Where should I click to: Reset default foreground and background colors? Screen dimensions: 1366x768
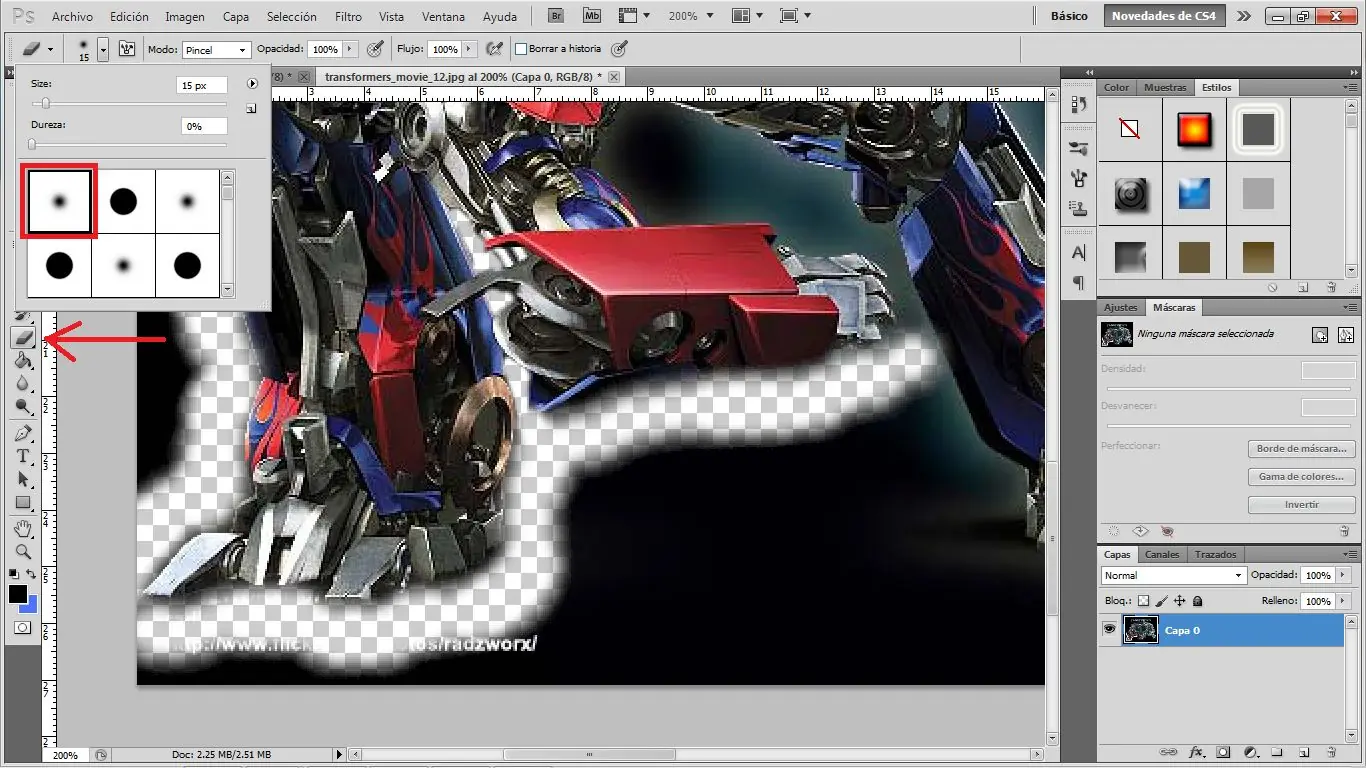[x=14, y=574]
